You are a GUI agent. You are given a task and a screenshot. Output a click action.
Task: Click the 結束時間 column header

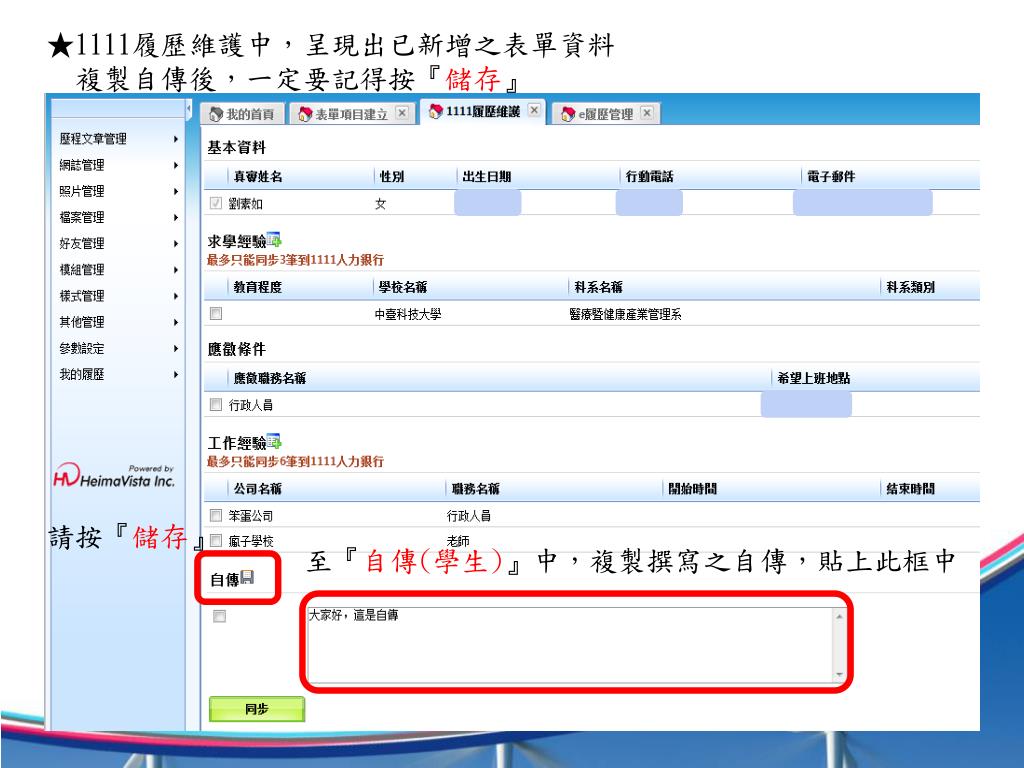point(910,488)
